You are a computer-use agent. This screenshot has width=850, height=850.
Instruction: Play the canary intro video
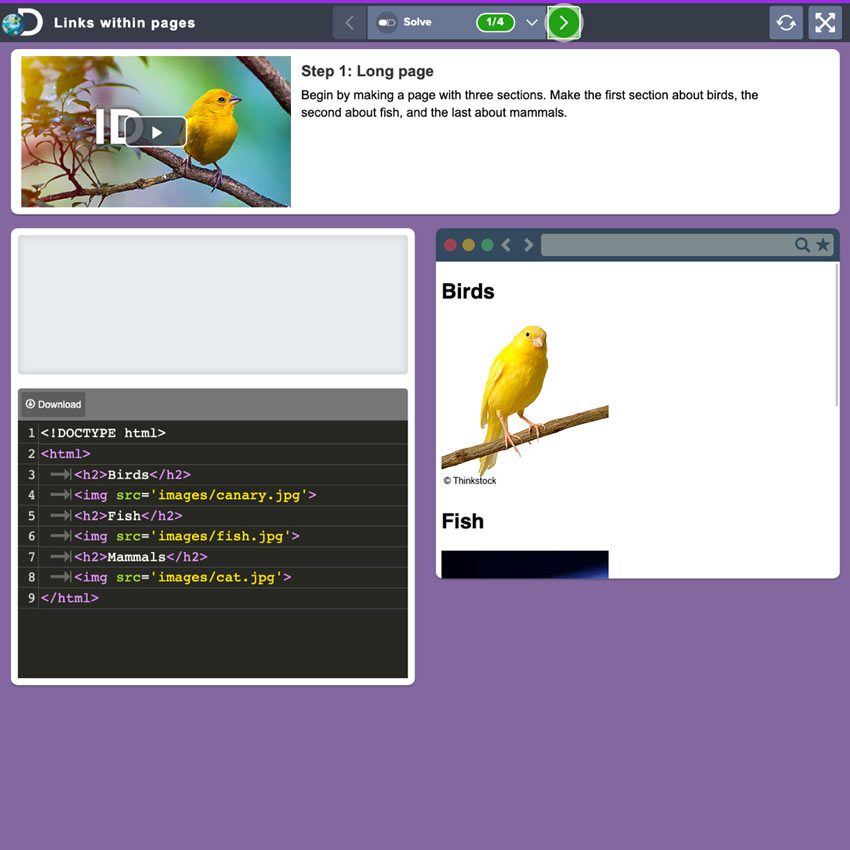156,132
